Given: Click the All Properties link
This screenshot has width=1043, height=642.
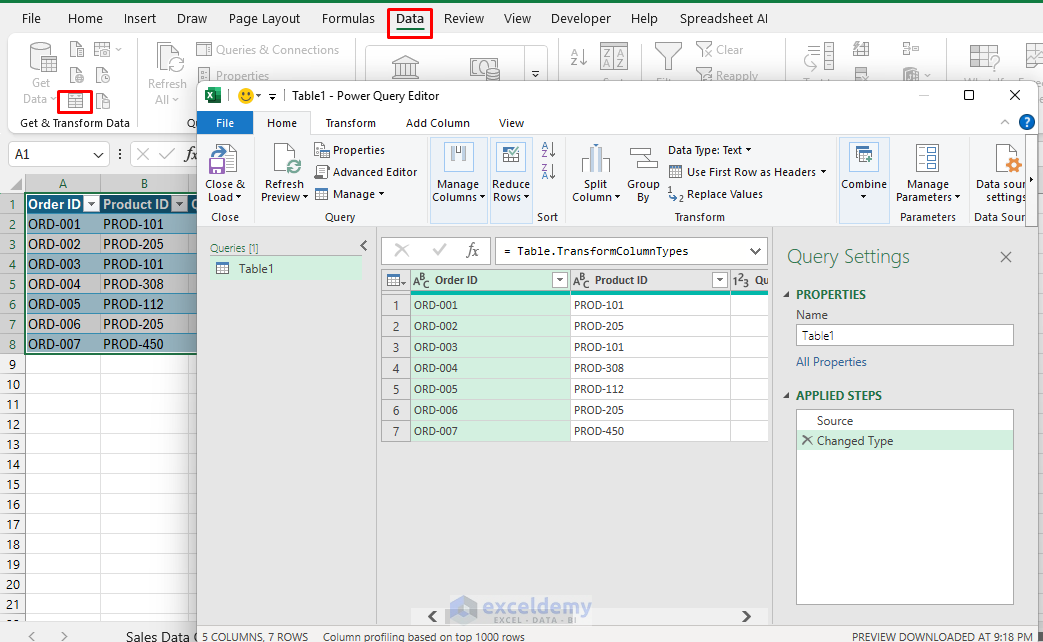Looking at the screenshot, I should [831, 362].
